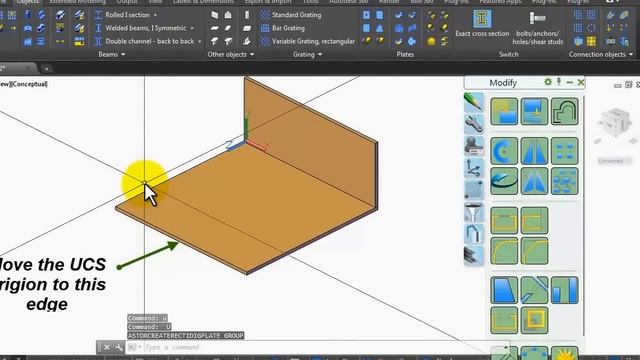Select the UCS axes category in the tool palette
The image size is (640, 360).
click(473, 168)
